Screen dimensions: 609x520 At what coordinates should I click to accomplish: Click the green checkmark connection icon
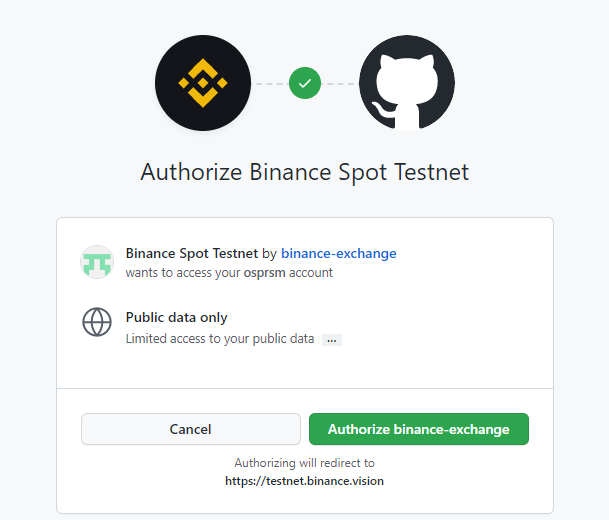point(305,83)
